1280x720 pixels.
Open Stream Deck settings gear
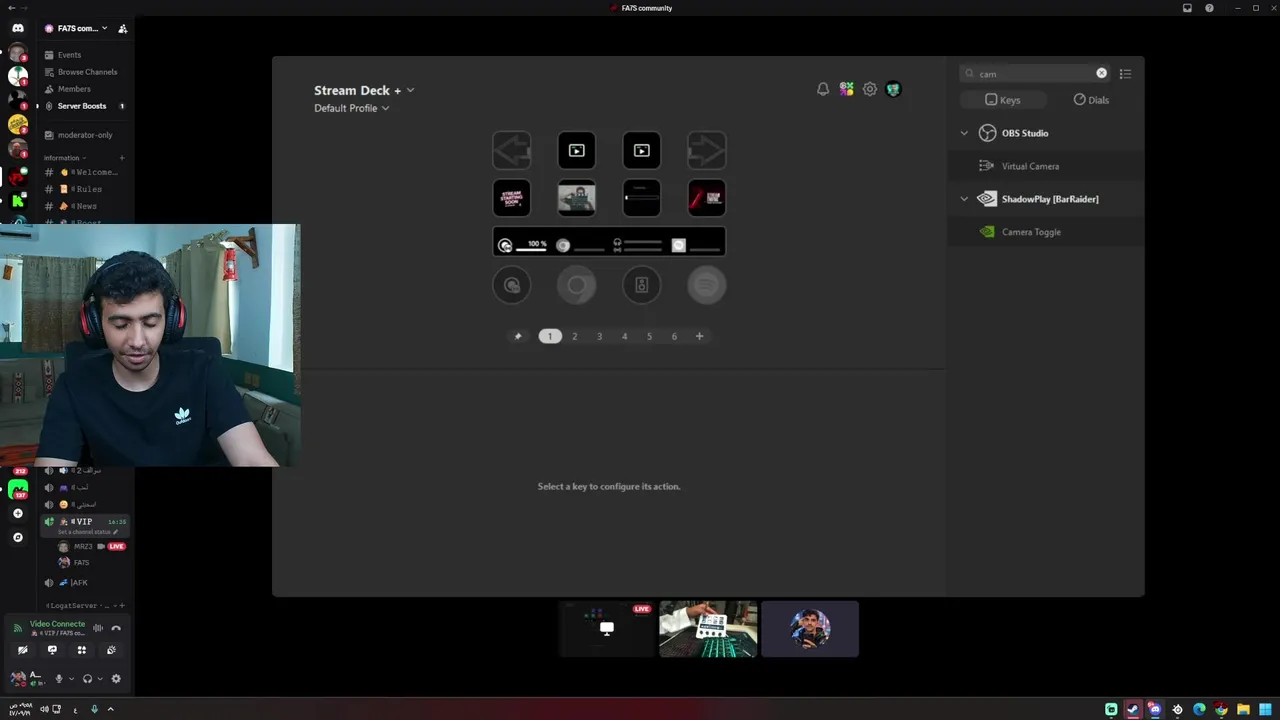click(870, 89)
